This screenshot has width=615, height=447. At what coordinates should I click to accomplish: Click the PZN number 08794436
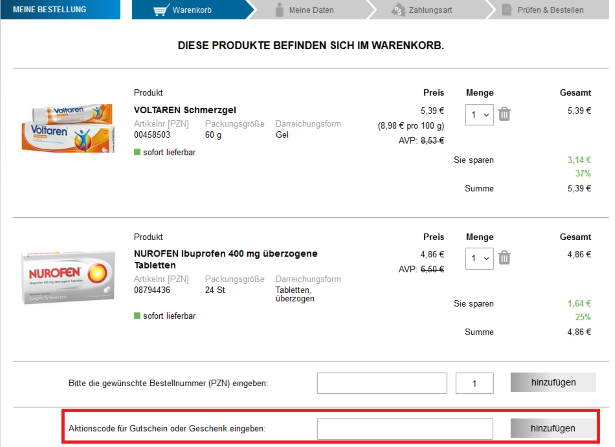click(x=152, y=290)
